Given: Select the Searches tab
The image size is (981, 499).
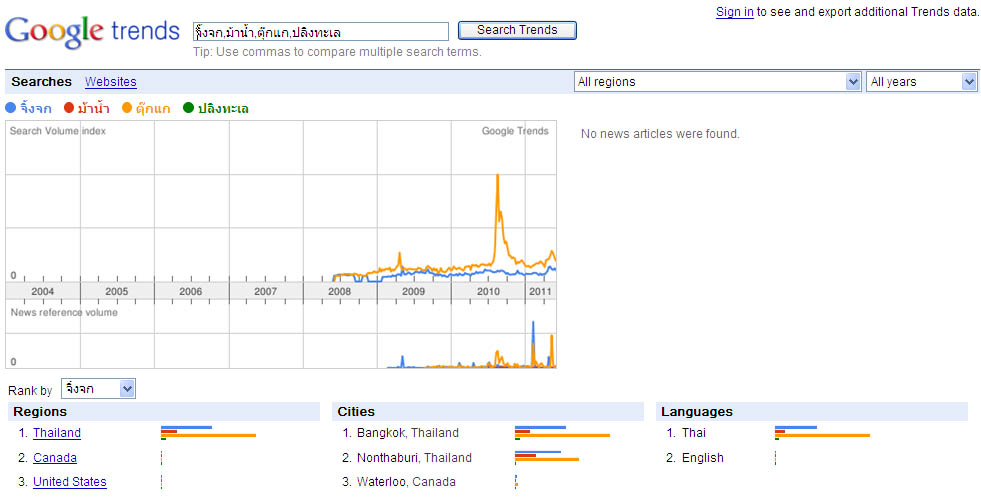Looking at the screenshot, I should pos(42,82).
